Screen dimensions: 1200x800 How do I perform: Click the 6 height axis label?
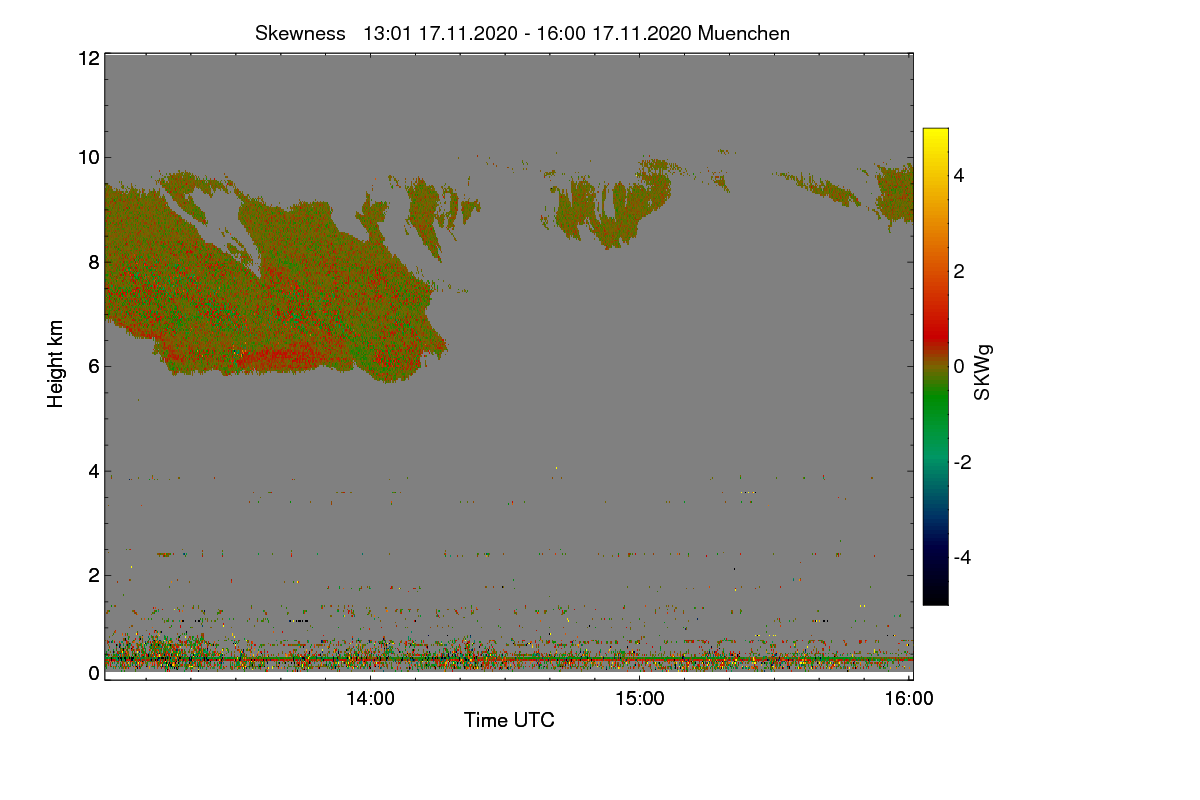(x=93, y=366)
